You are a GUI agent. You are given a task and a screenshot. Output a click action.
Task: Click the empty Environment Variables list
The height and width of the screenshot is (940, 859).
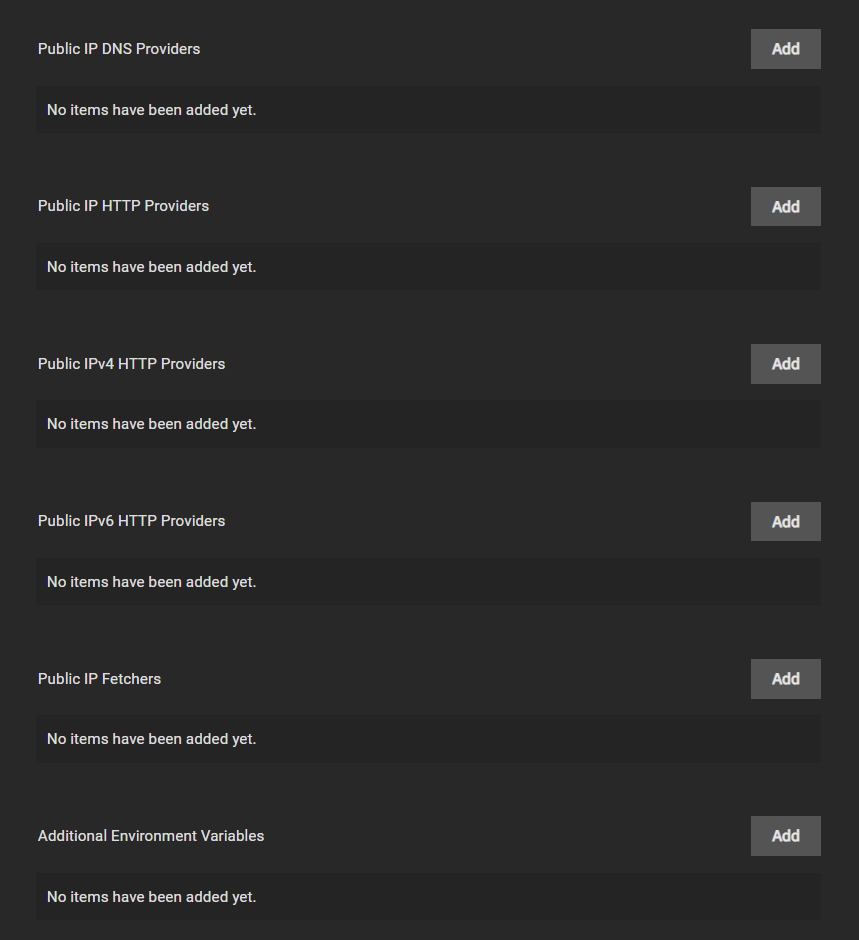429,897
